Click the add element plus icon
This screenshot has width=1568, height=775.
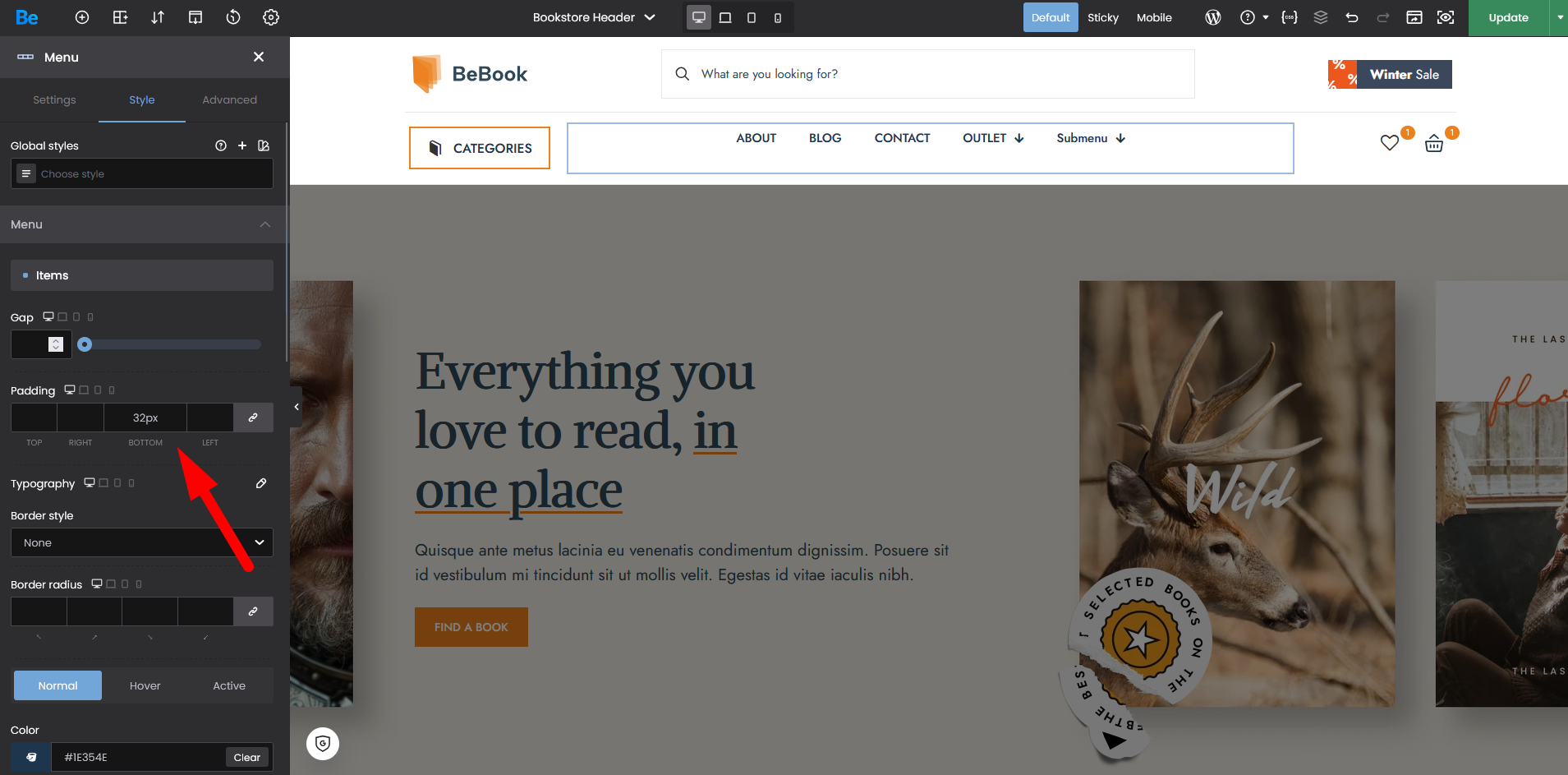point(82,17)
